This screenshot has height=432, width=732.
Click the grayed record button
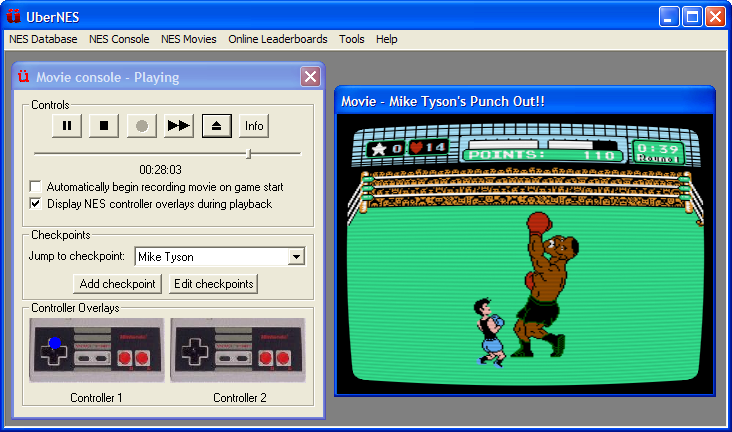click(x=141, y=126)
